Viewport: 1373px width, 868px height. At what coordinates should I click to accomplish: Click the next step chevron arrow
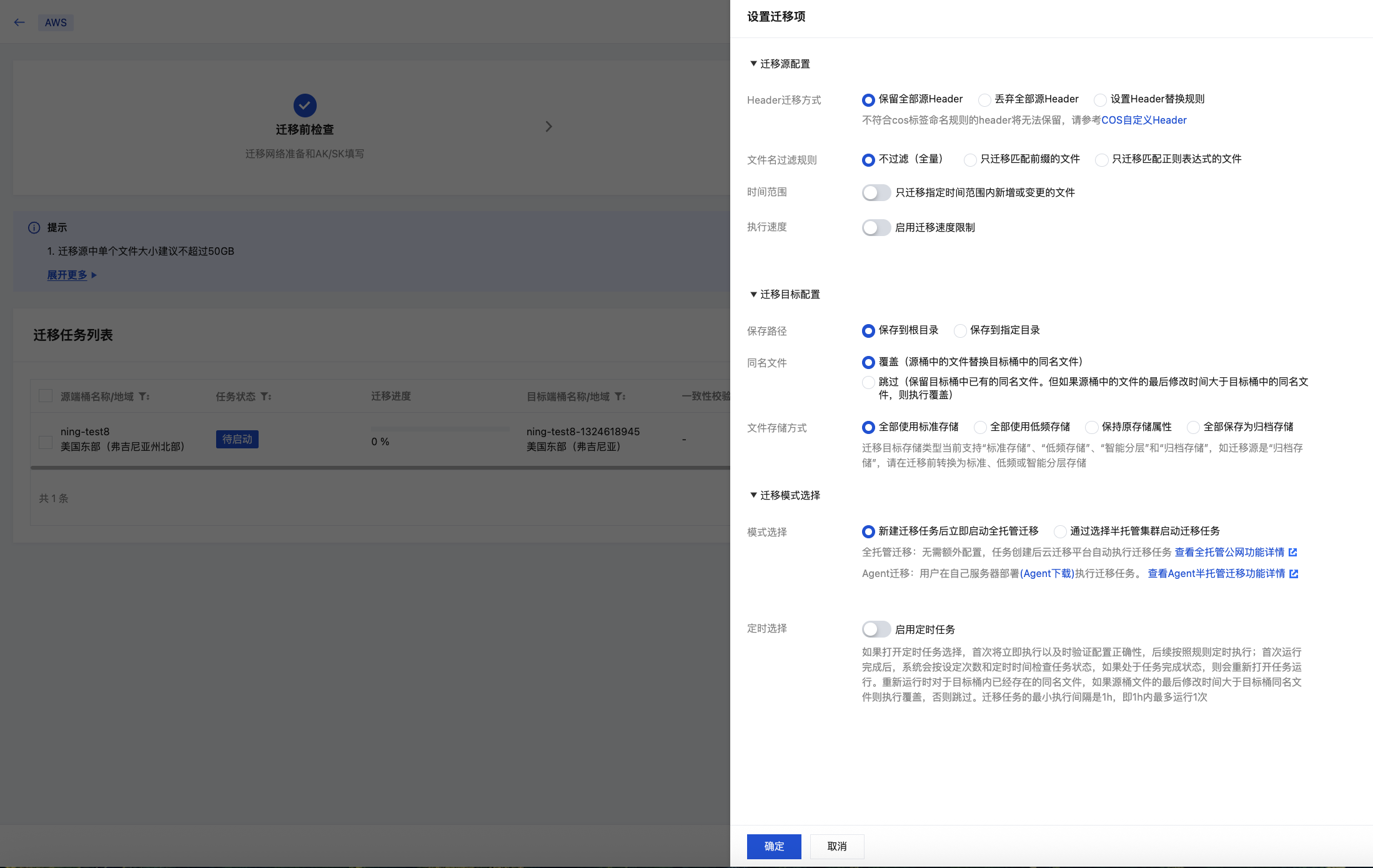pyautogui.click(x=548, y=127)
